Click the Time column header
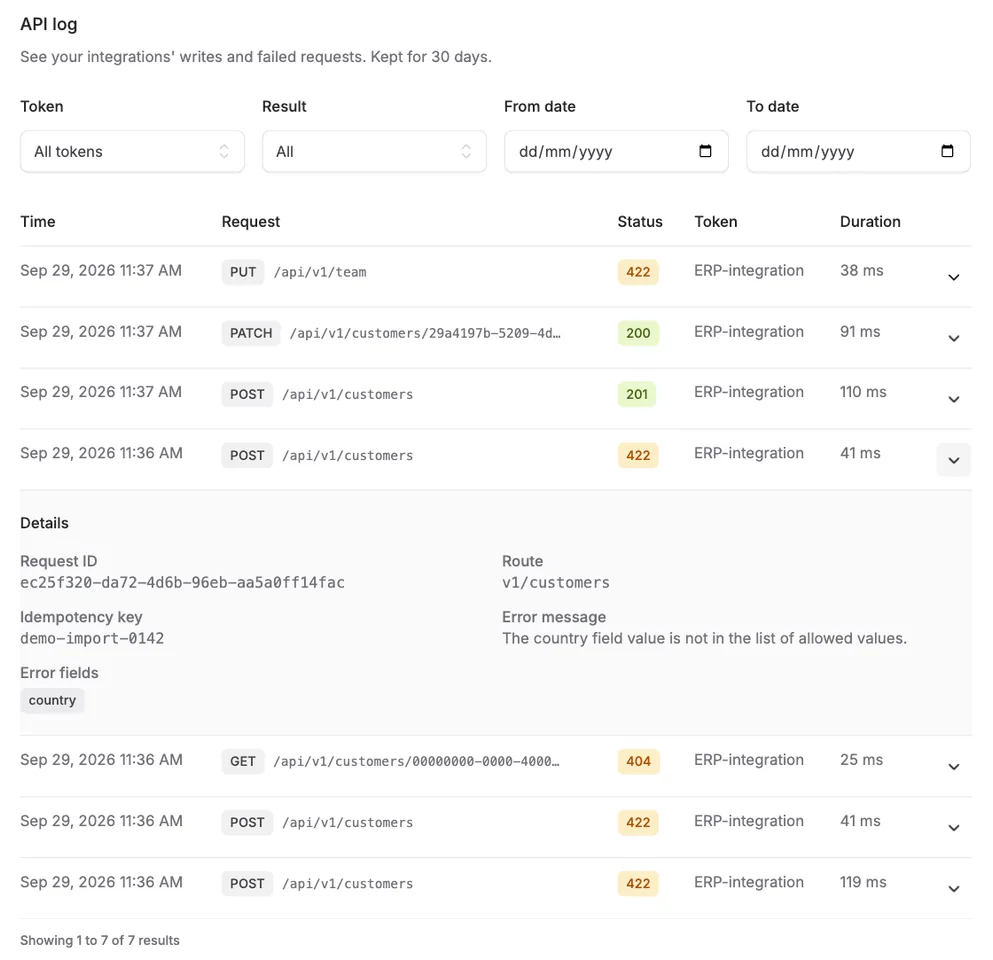993x960 pixels. pos(37,222)
